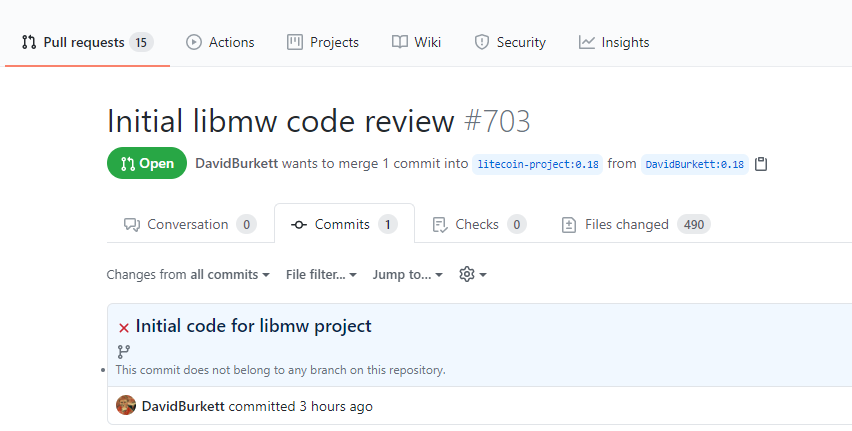Click the pull request number #703
The image size is (852, 431).
click(497, 121)
